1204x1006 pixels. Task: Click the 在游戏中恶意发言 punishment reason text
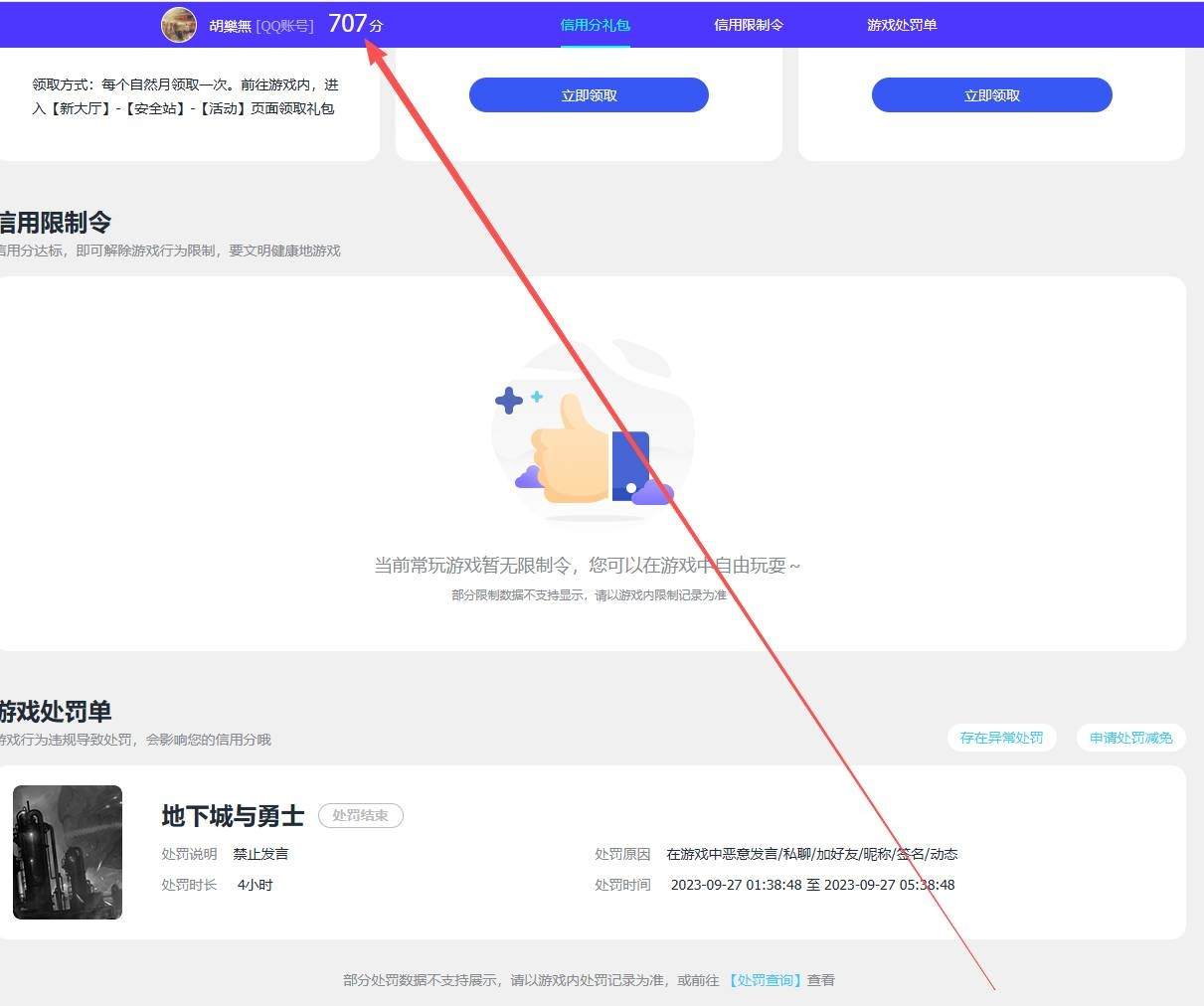click(812, 854)
